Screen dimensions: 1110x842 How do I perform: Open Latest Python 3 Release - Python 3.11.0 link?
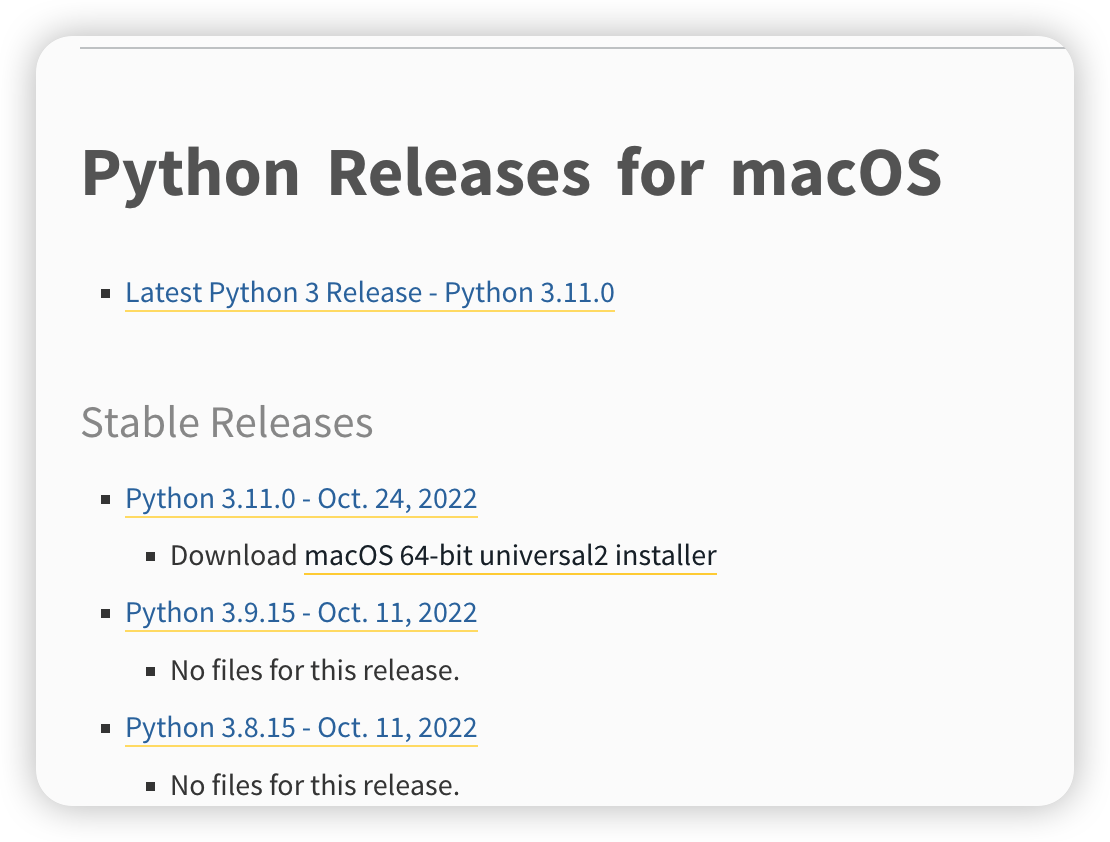[369, 293]
